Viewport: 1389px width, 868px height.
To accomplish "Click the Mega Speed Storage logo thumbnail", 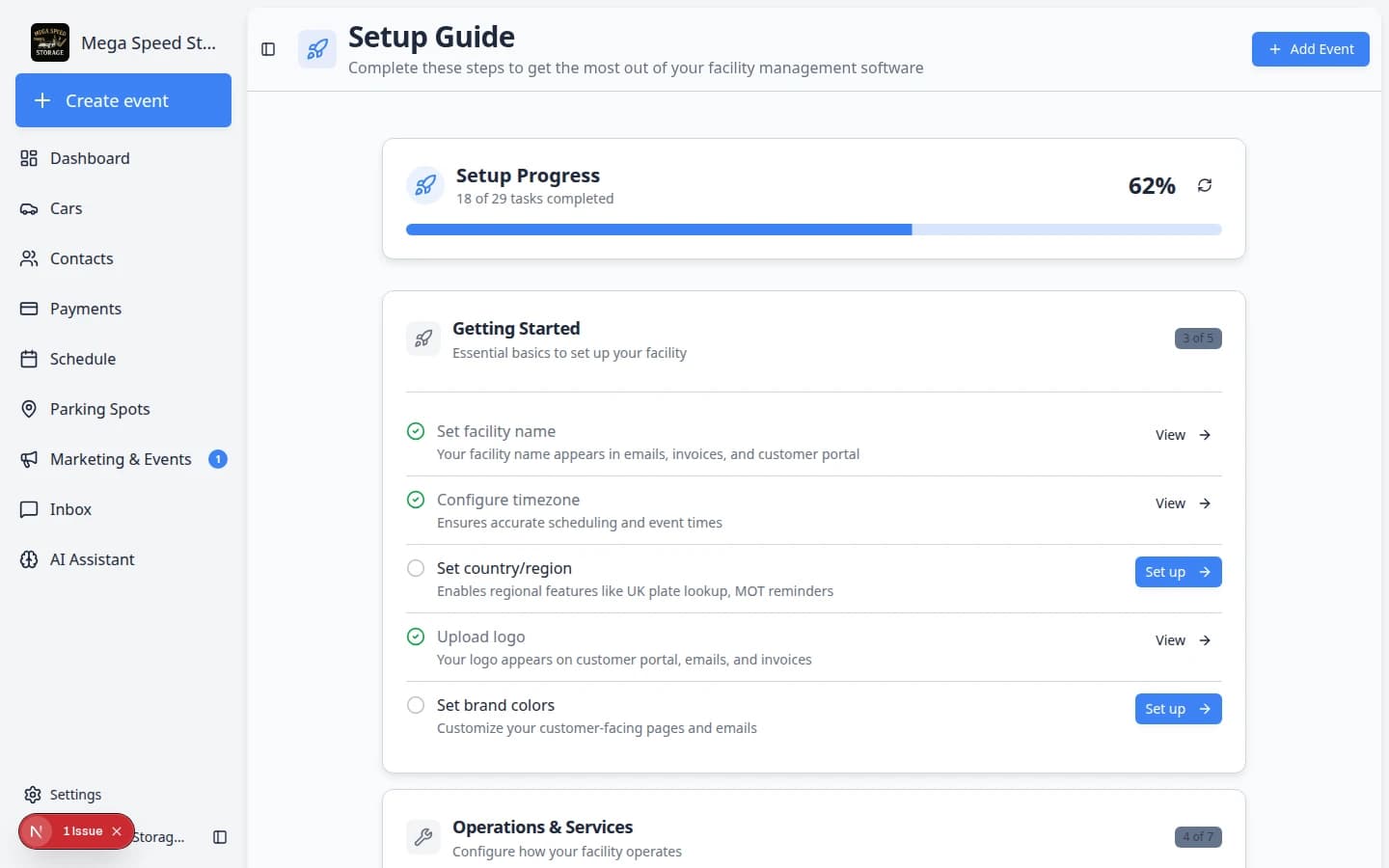I will (50, 42).
